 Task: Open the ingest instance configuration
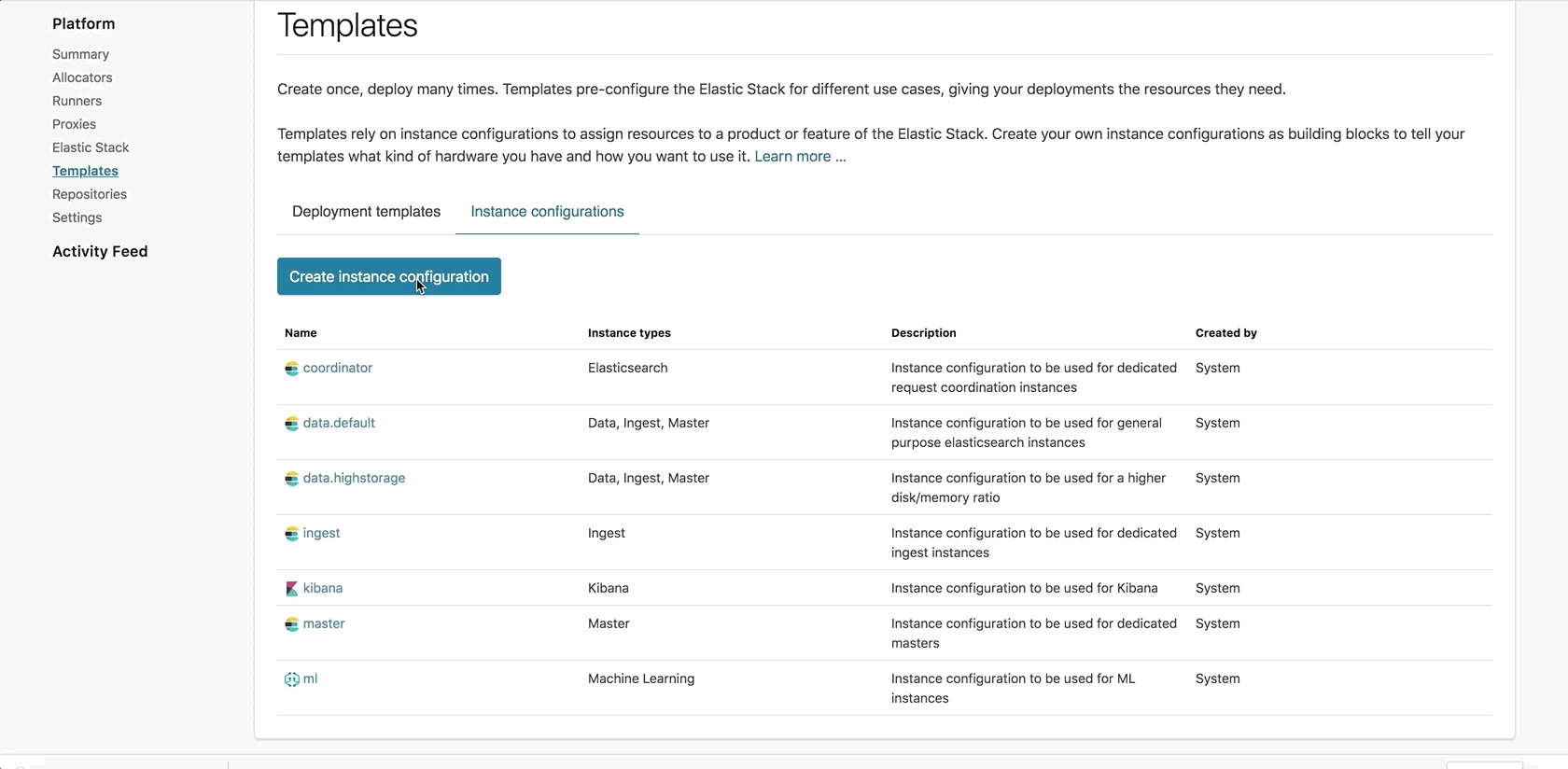click(x=321, y=533)
